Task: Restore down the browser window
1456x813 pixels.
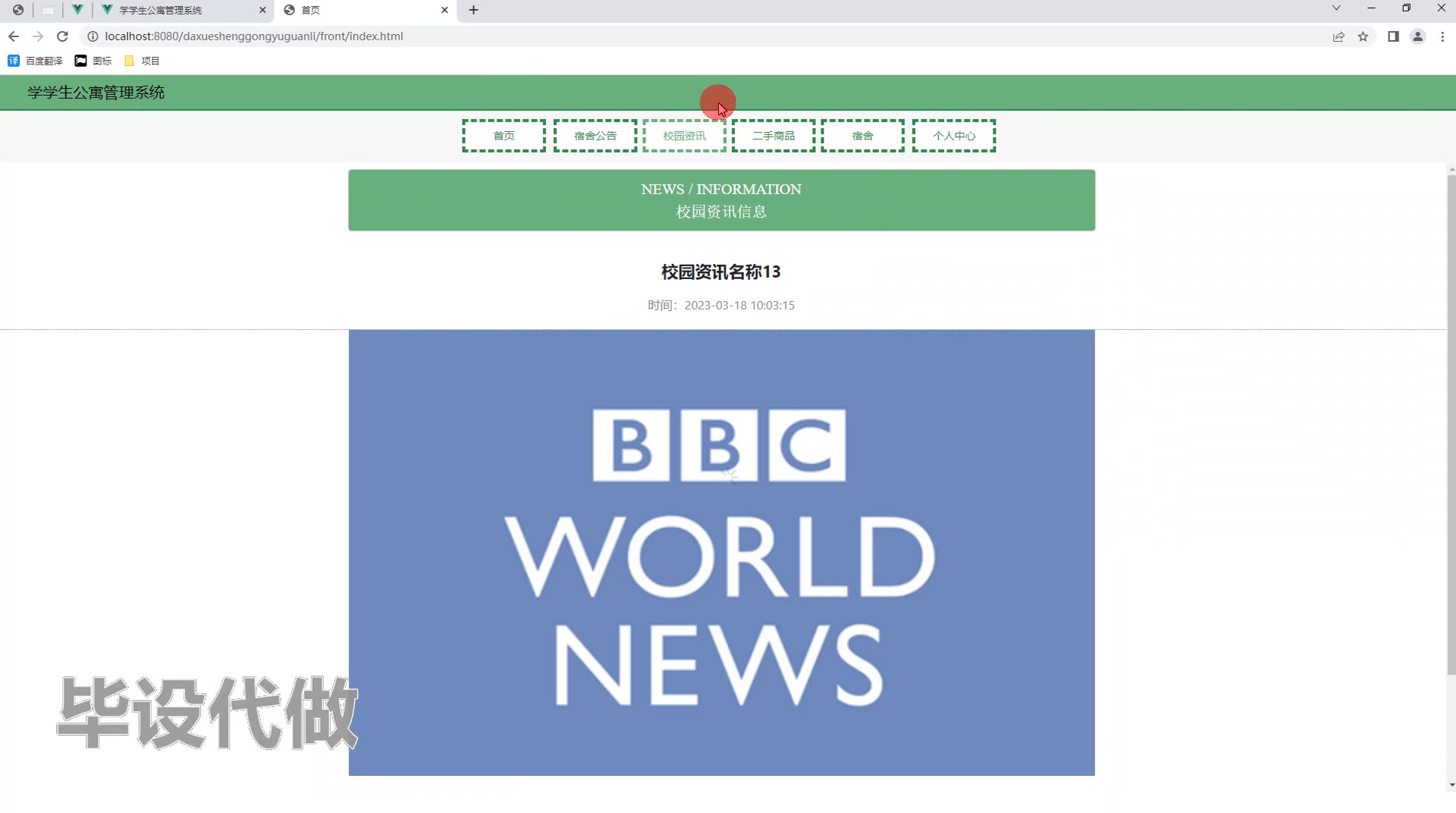Action: 1406,8
